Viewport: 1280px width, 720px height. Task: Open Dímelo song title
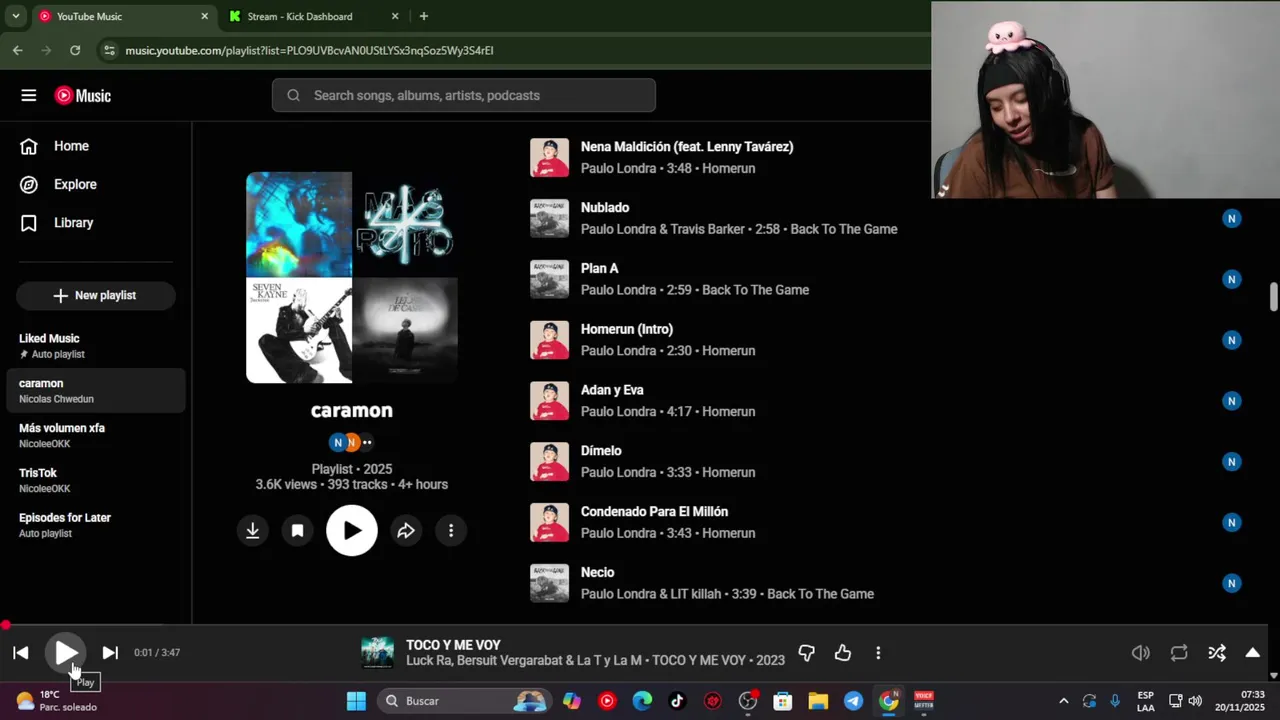coord(601,451)
